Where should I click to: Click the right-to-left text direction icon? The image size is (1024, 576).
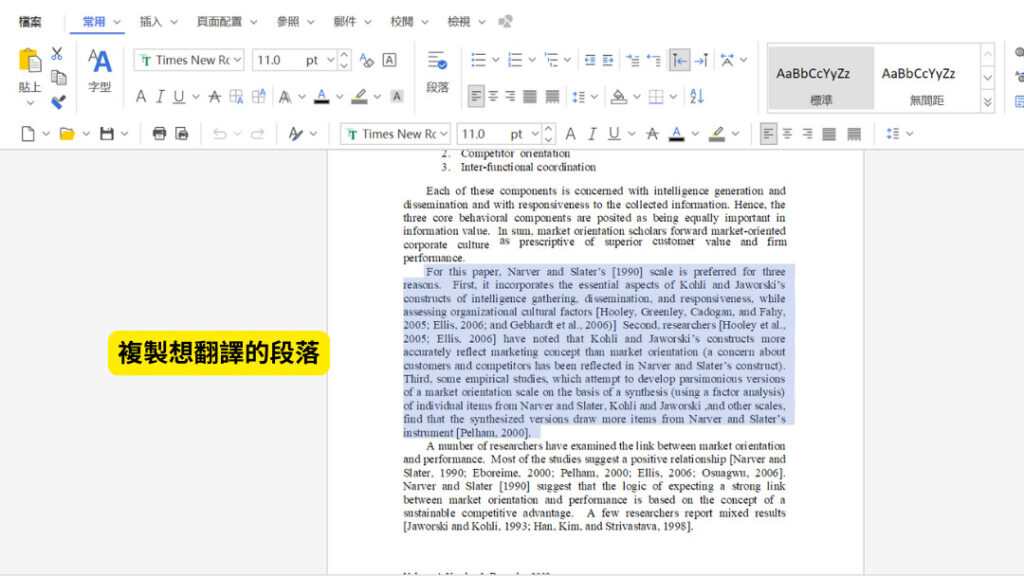tap(701, 60)
